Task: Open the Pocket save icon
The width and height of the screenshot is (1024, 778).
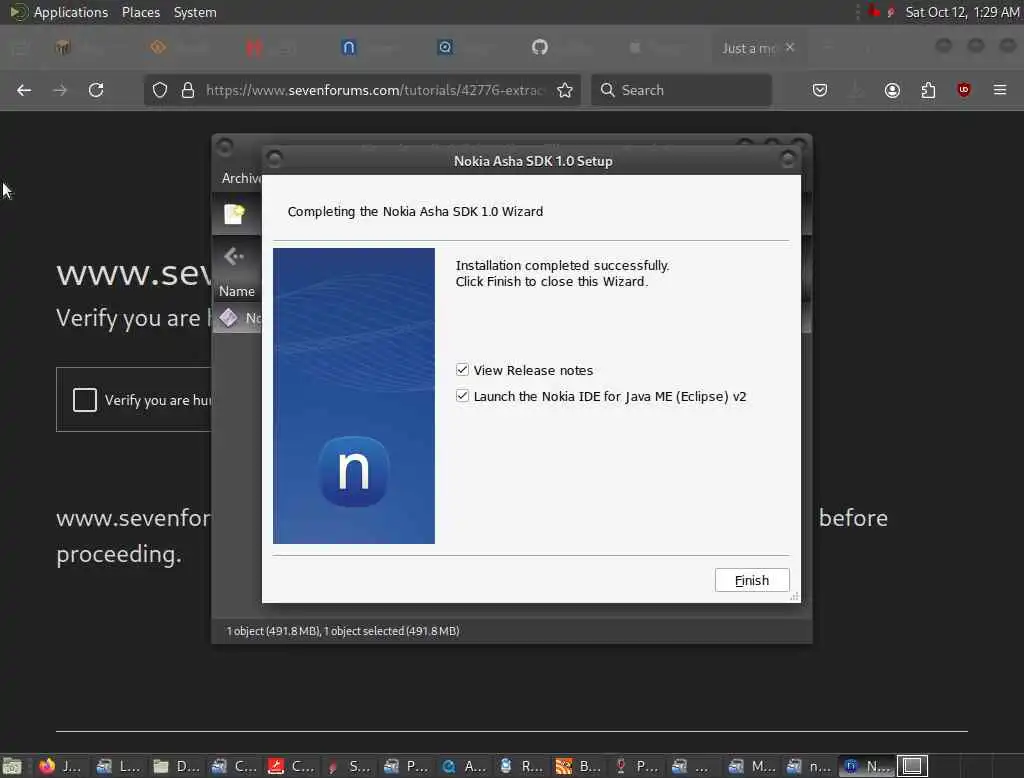Action: tap(820, 90)
